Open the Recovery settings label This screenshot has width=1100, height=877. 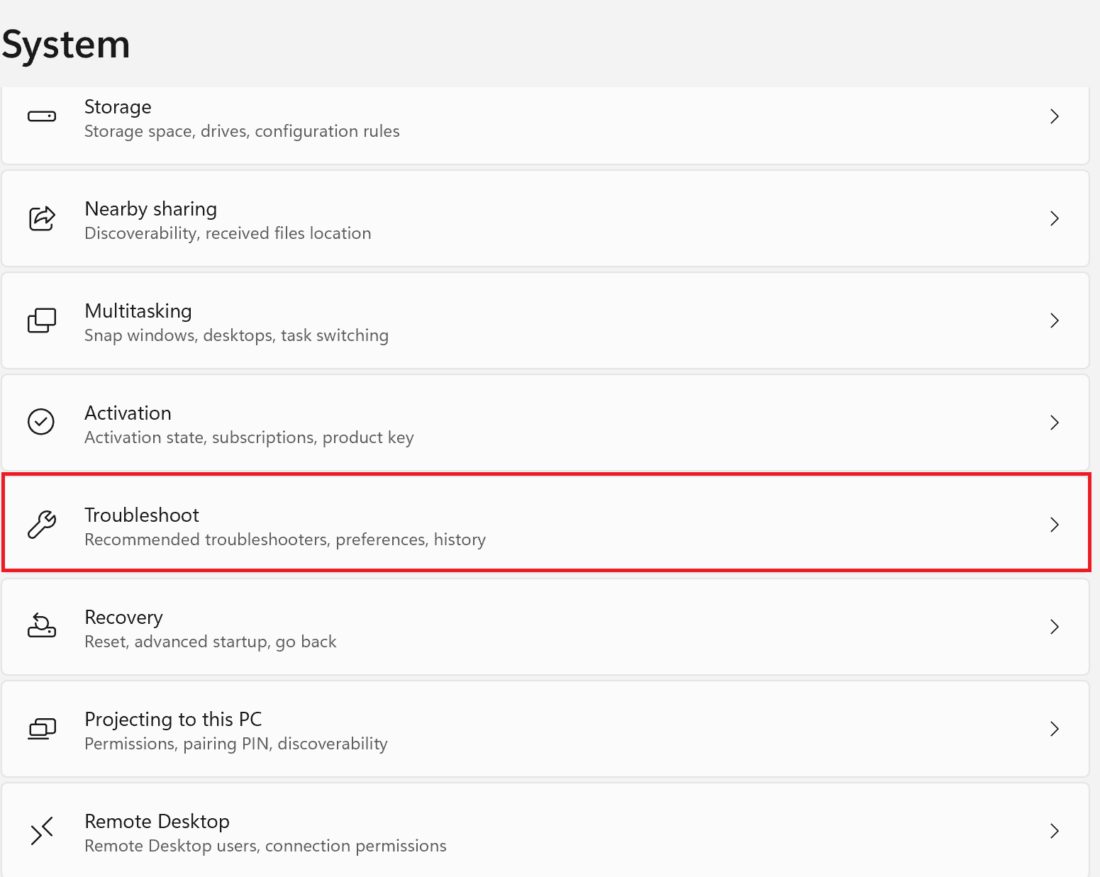point(123,617)
